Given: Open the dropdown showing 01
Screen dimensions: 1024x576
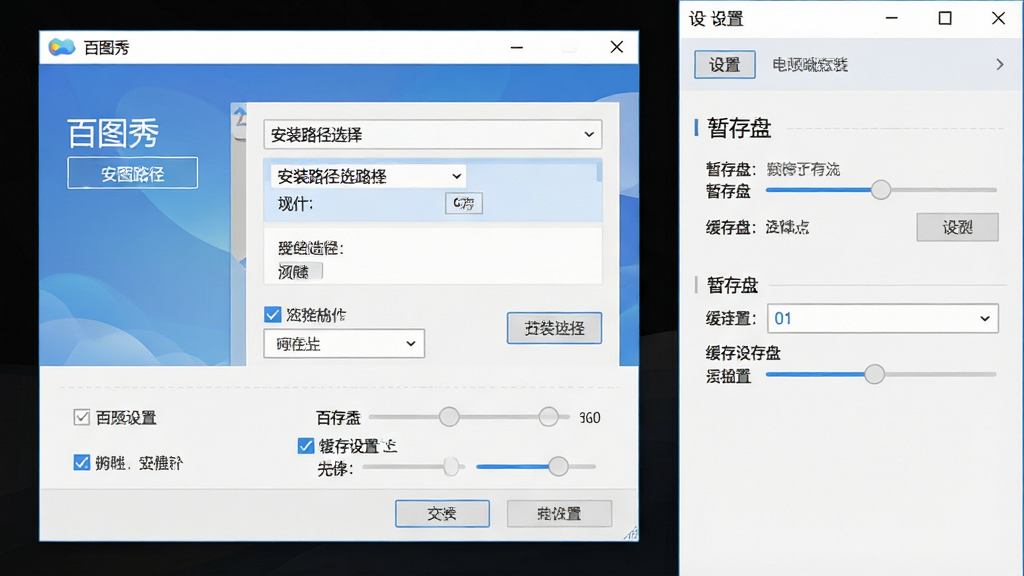Looking at the screenshot, I should (883, 319).
